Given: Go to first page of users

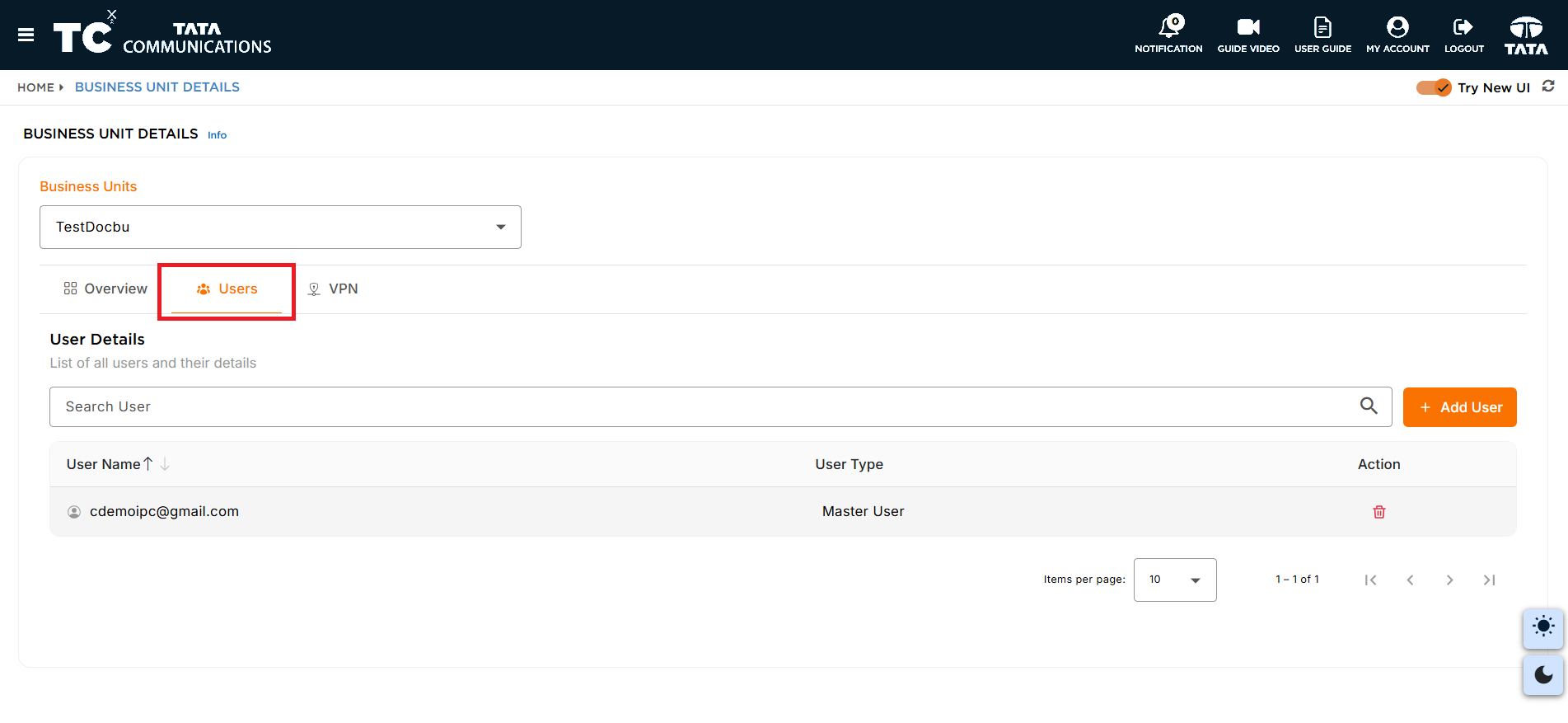Looking at the screenshot, I should [1370, 580].
